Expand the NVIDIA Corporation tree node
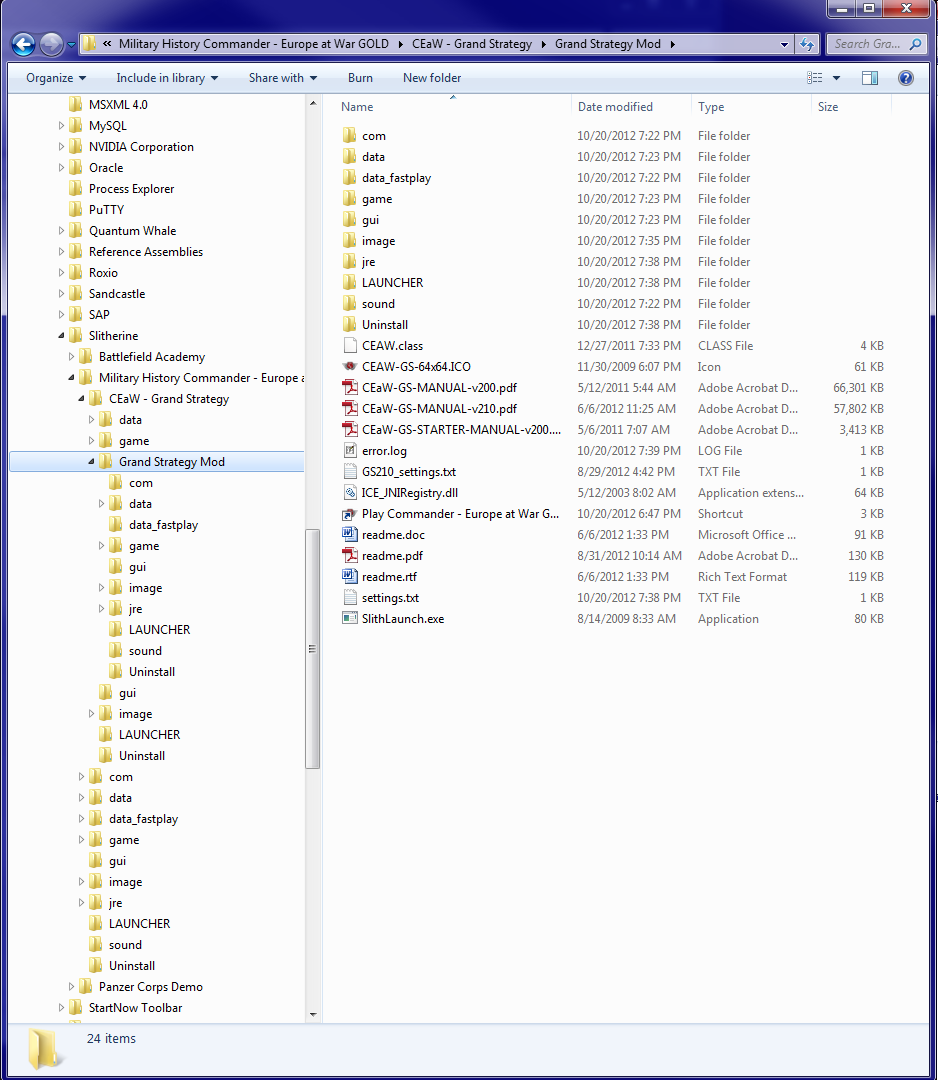Screen dimensions: 938x1080 [61, 147]
